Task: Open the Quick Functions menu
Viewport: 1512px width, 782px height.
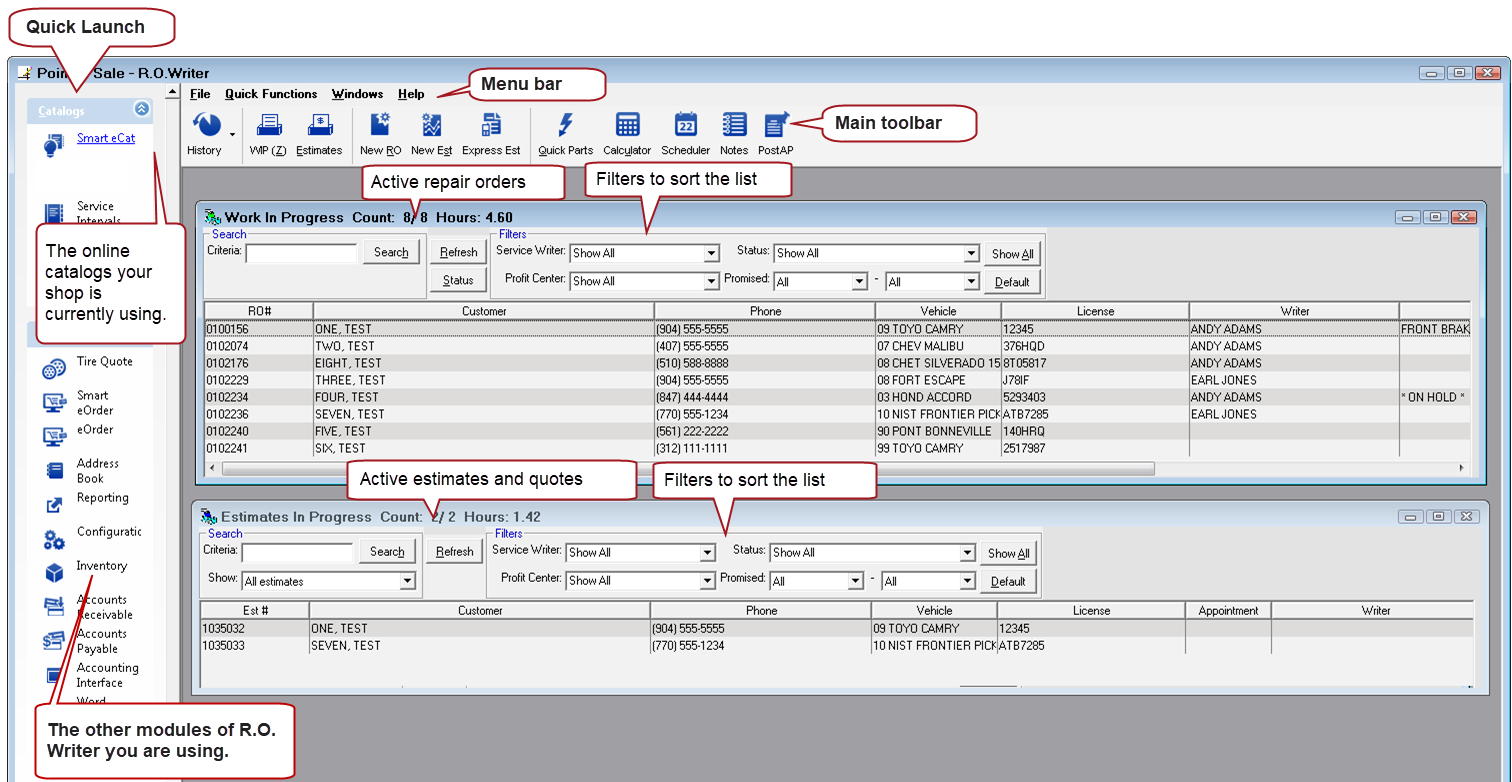Action: click(271, 94)
